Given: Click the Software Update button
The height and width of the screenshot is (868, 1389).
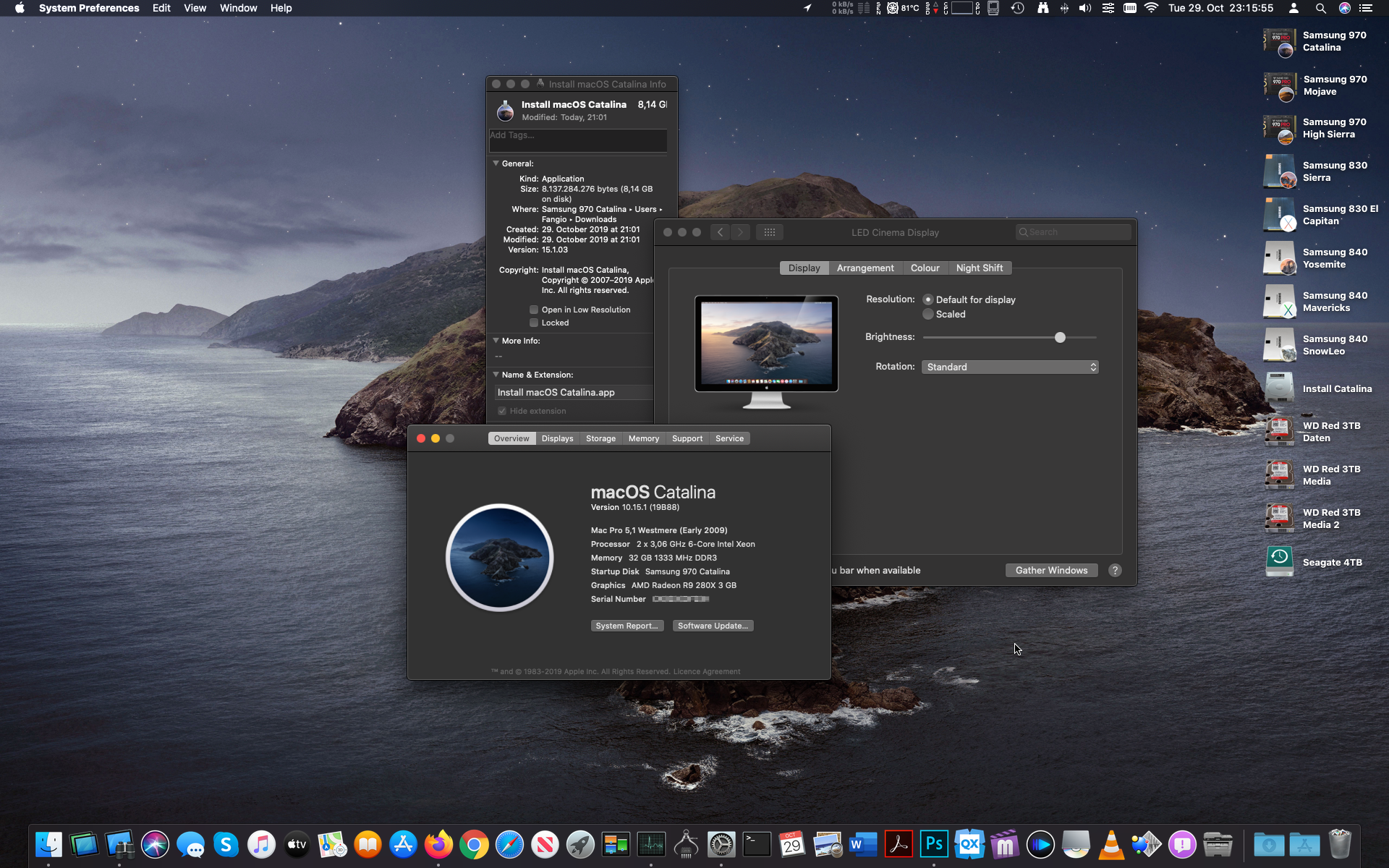Looking at the screenshot, I should click(x=713, y=626).
